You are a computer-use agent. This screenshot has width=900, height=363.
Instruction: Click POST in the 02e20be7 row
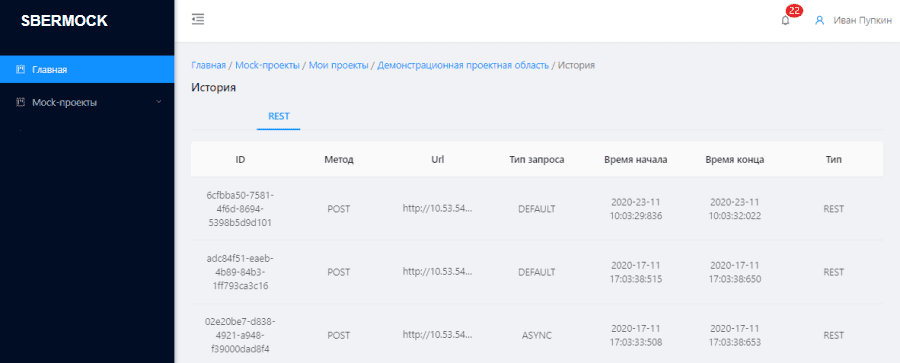pyautogui.click(x=339, y=335)
